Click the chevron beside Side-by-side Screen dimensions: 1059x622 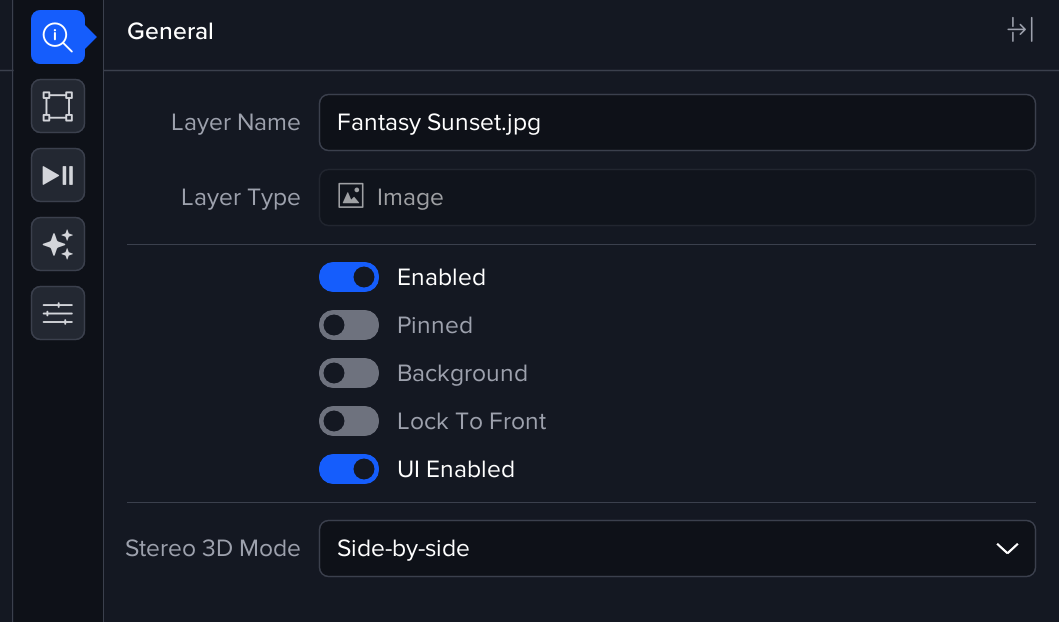pyautogui.click(x=1007, y=548)
